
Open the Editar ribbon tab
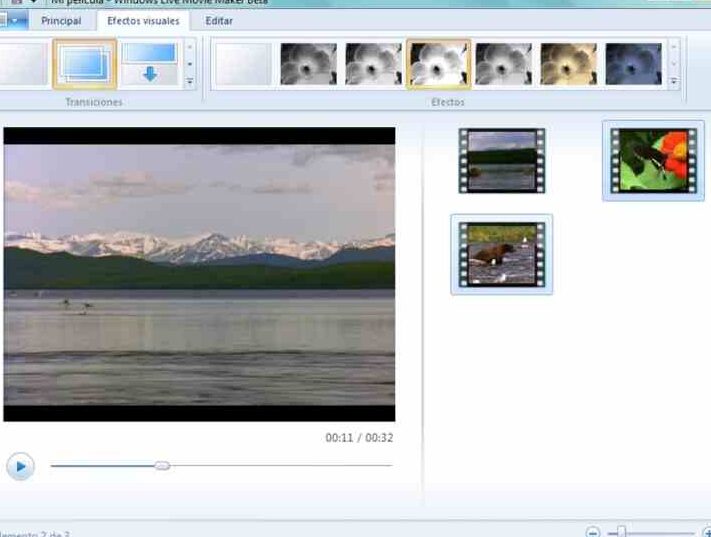[x=219, y=21]
